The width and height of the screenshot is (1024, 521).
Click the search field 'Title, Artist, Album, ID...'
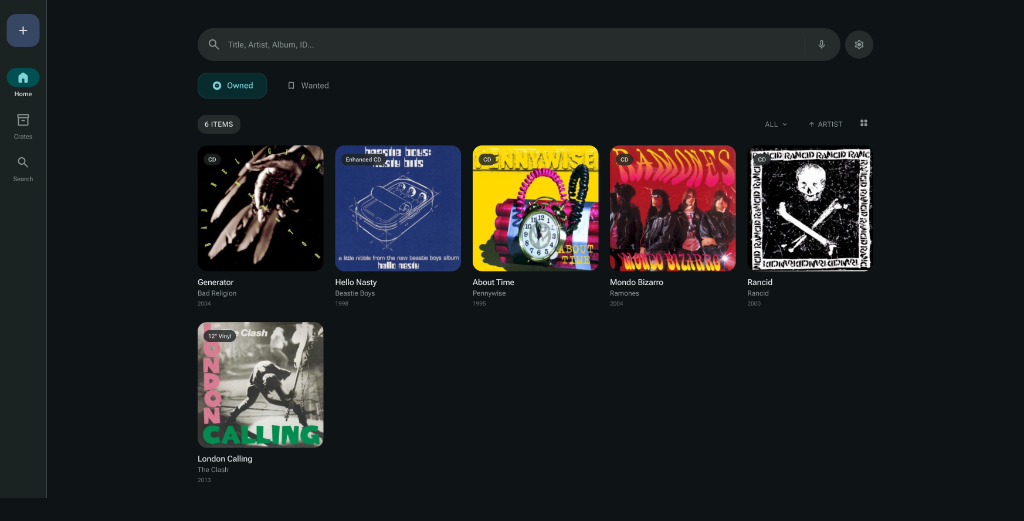(519, 44)
